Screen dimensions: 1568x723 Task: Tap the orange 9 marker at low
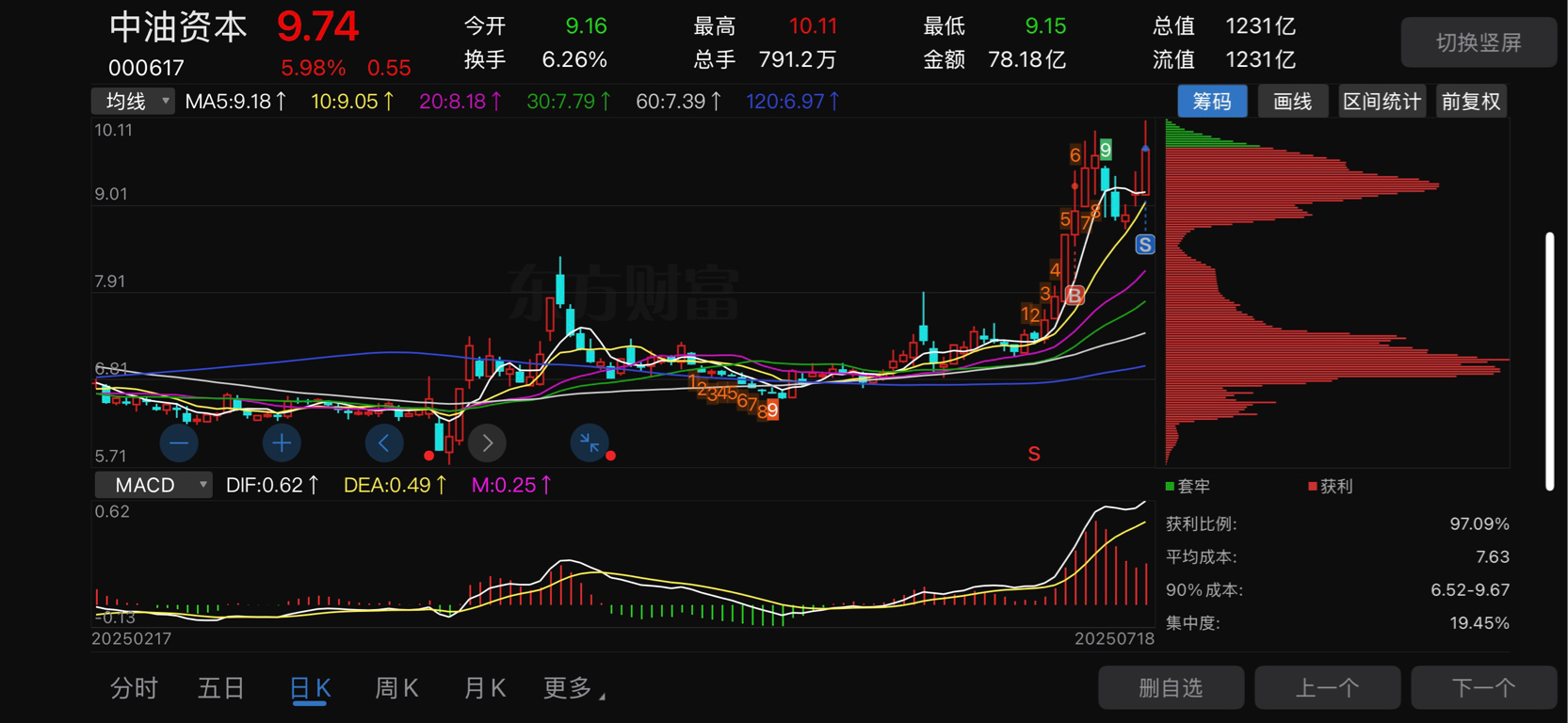772,410
